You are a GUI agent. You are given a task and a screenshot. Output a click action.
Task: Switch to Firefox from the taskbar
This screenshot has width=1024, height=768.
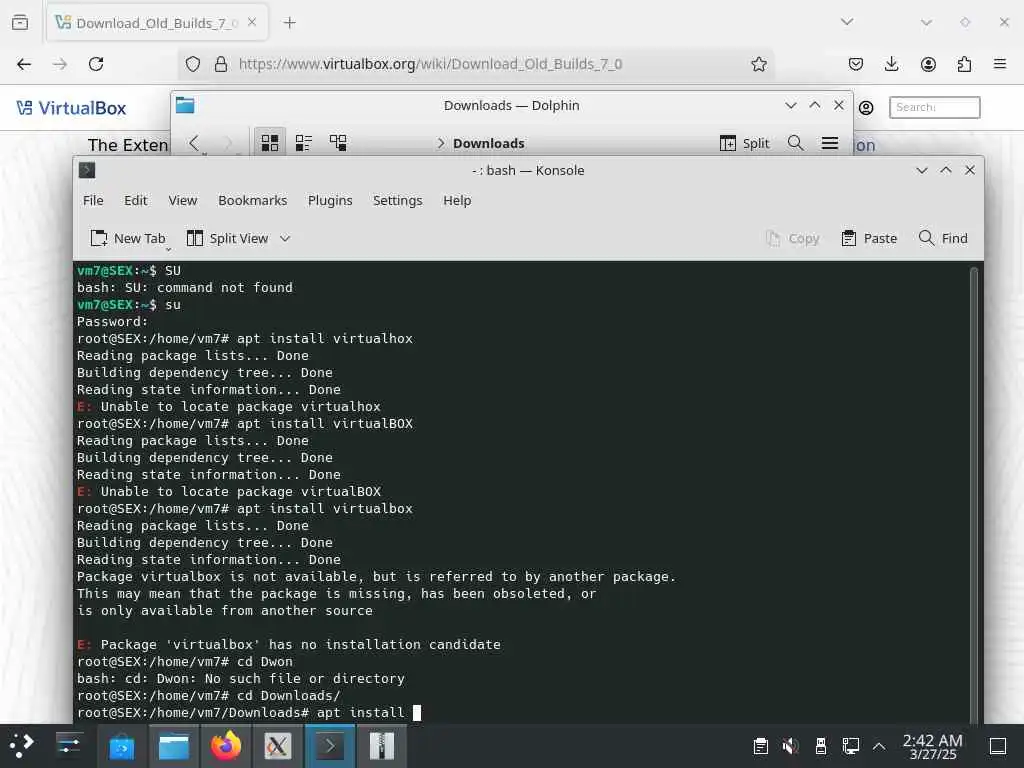pyautogui.click(x=226, y=746)
